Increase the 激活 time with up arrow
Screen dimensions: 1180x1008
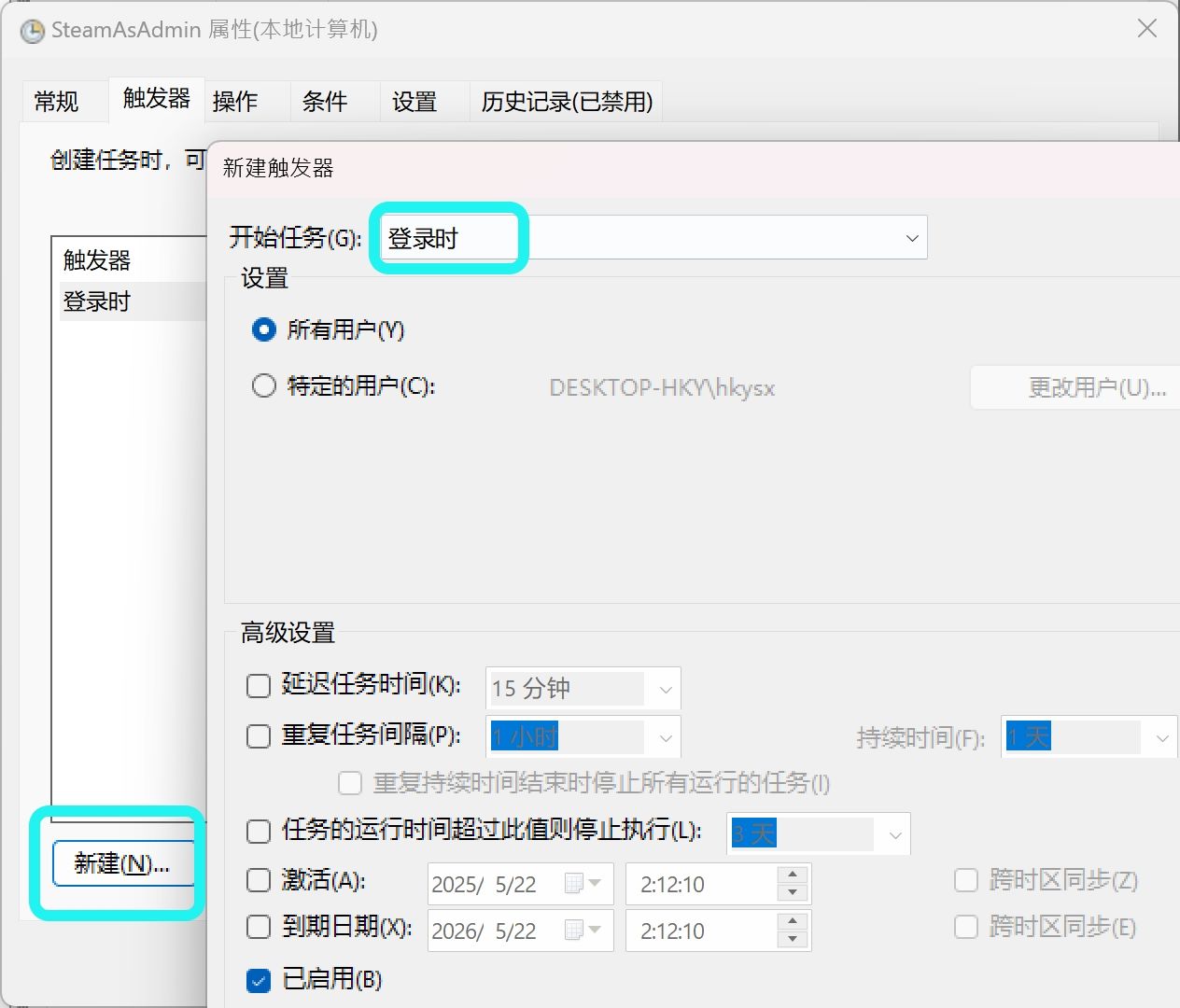[793, 875]
